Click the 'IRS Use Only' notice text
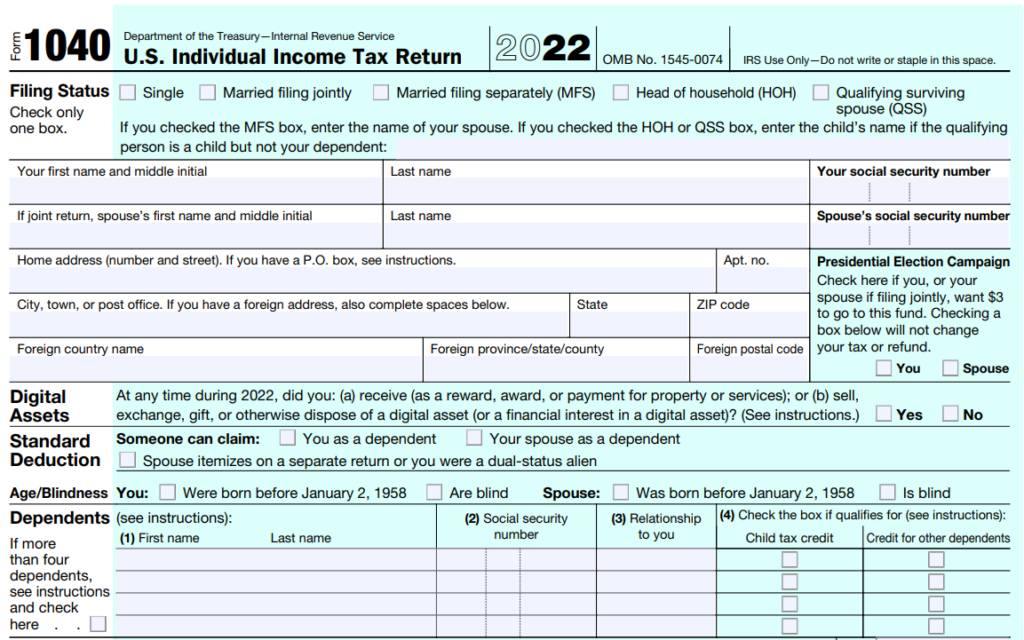1024x640 pixels. [869, 60]
